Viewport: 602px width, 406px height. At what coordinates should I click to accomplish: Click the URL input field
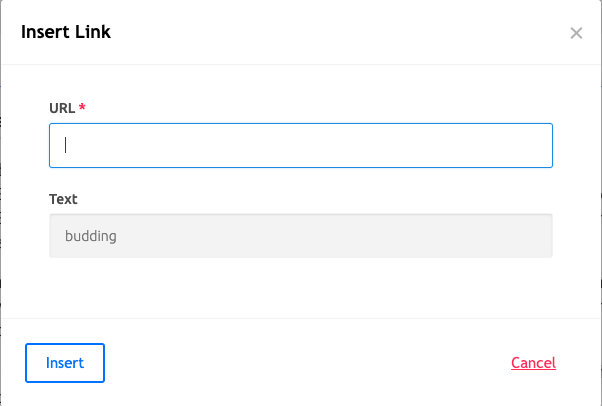point(300,145)
